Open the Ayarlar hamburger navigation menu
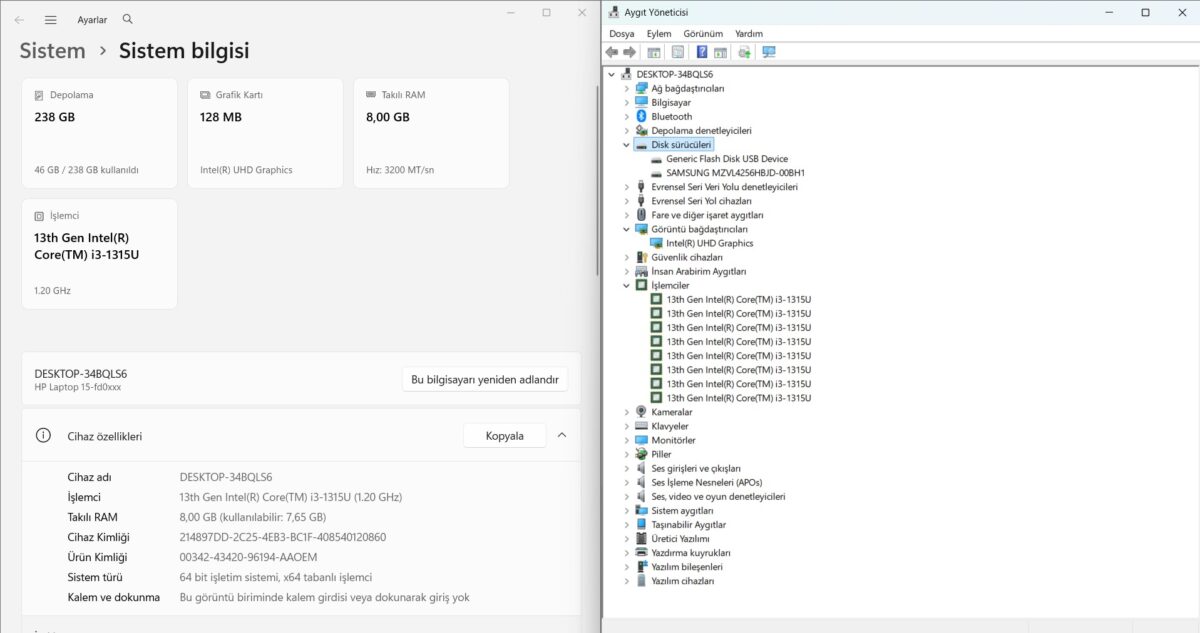The image size is (1200, 633). point(51,20)
